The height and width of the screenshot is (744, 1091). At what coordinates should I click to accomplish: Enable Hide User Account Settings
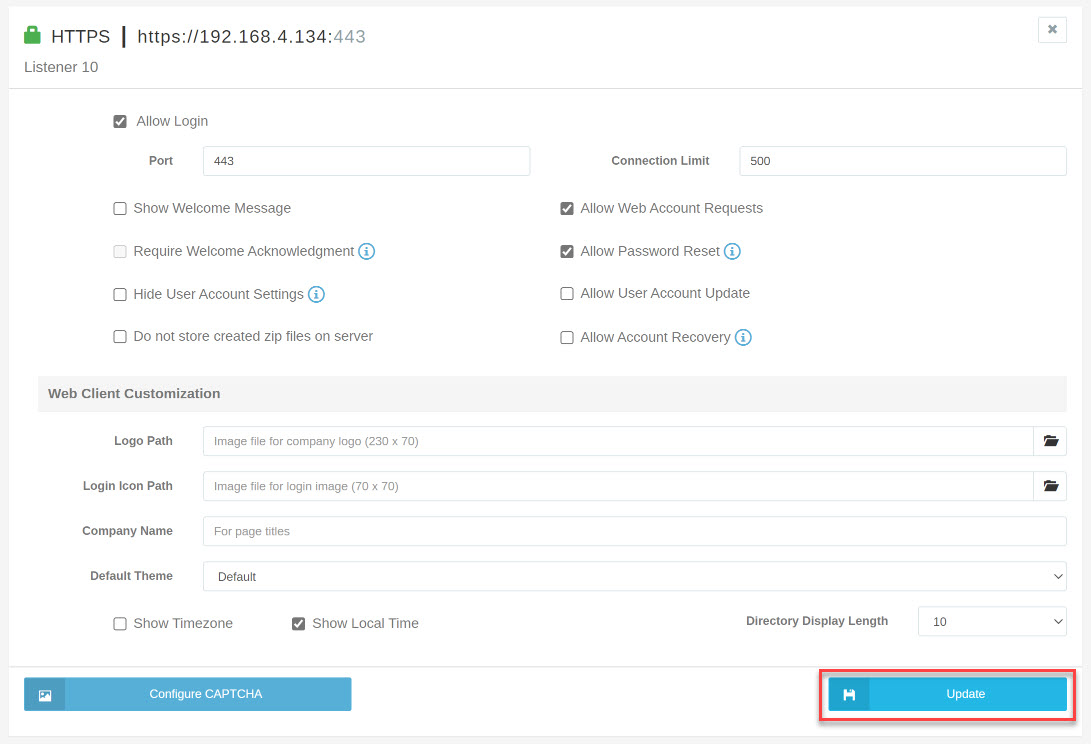click(120, 294)
